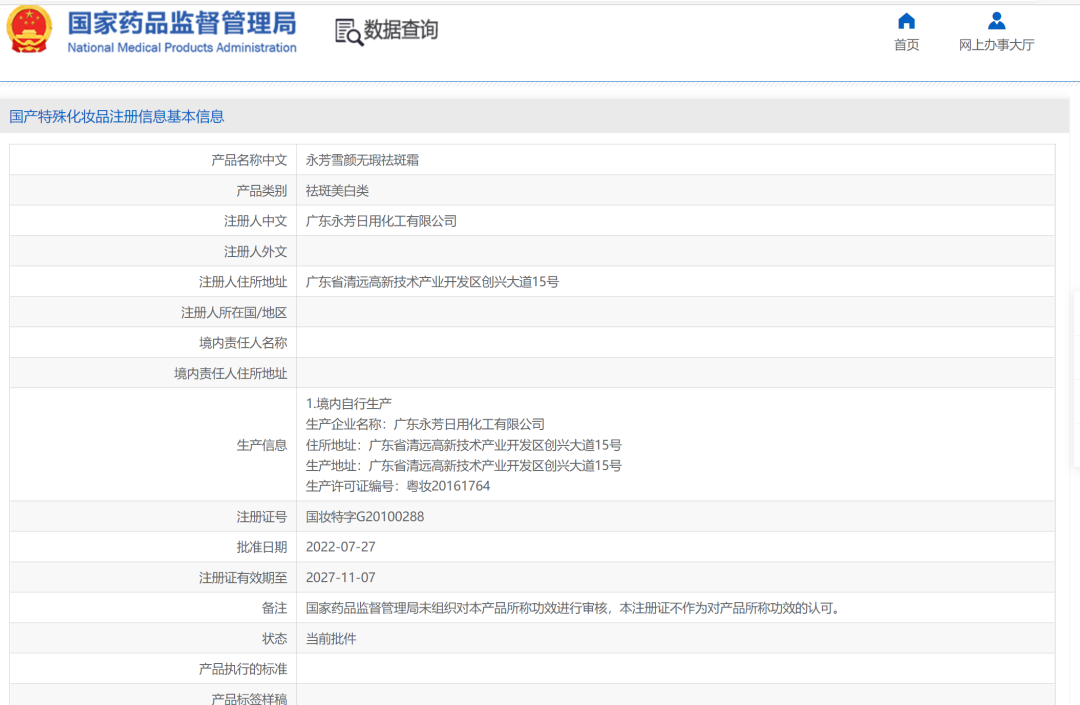This screenshot has width=1080, height=705.
Task: Select the 注册人住所地址 address value
Action: point(433,282)
